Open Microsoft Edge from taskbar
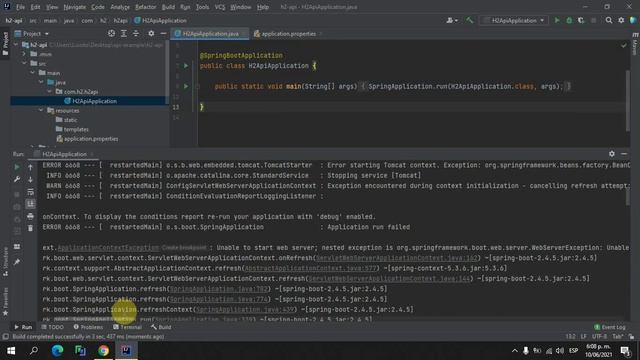Image resolution: width=640 pixels, height=360 pixels. click(57, 351)
